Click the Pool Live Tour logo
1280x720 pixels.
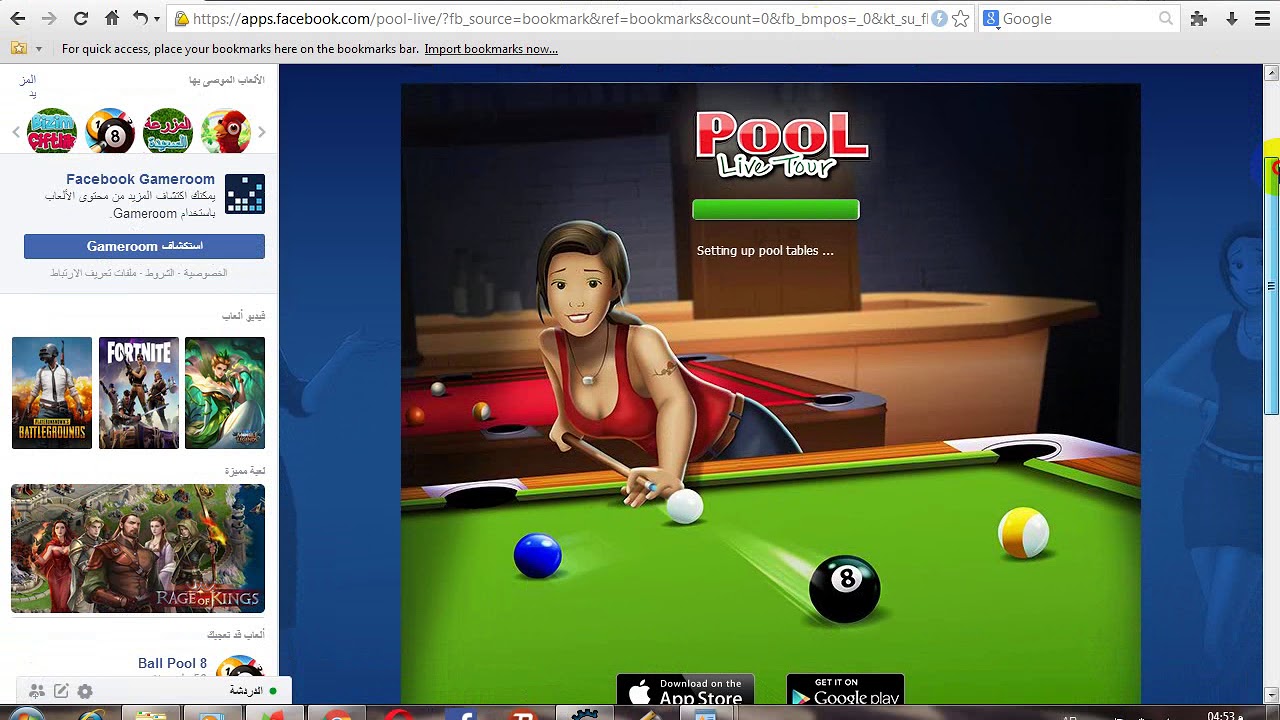781,144
